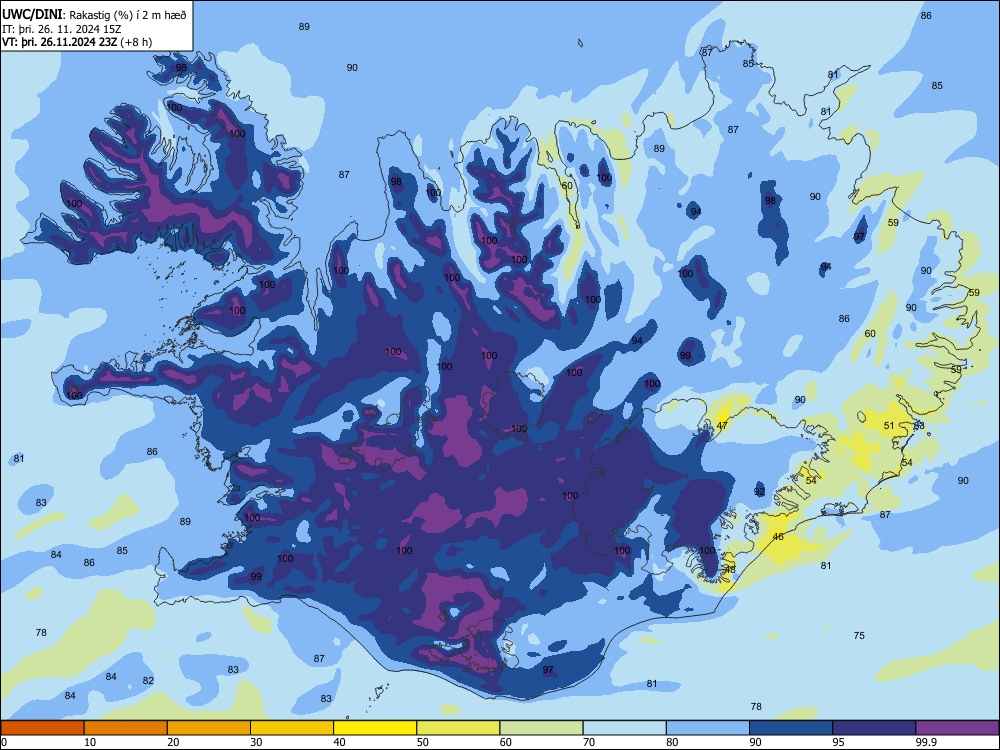Click the legend tick label '10'
The height and width of the screenshot is (750, 1000).
[90, 742]
